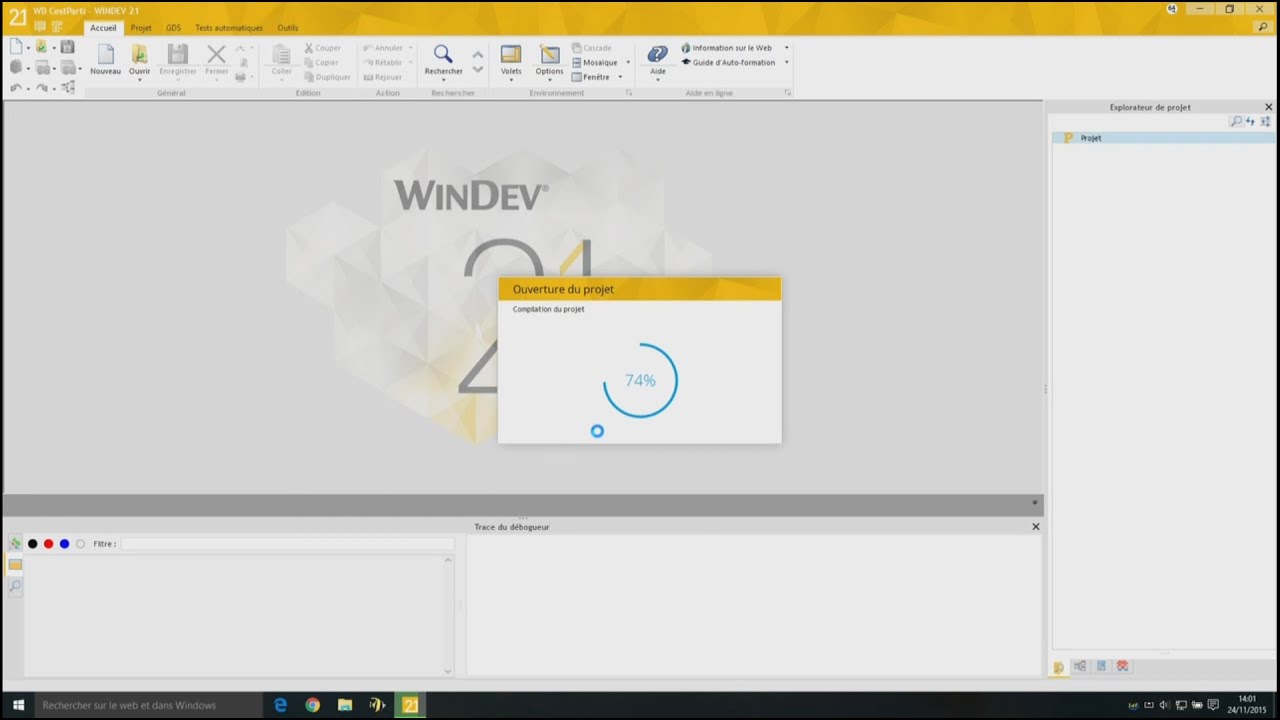Expand the Options dropdown arrow
The width and height of the screenshot is (1280, 720).
(x=549, y=80)
